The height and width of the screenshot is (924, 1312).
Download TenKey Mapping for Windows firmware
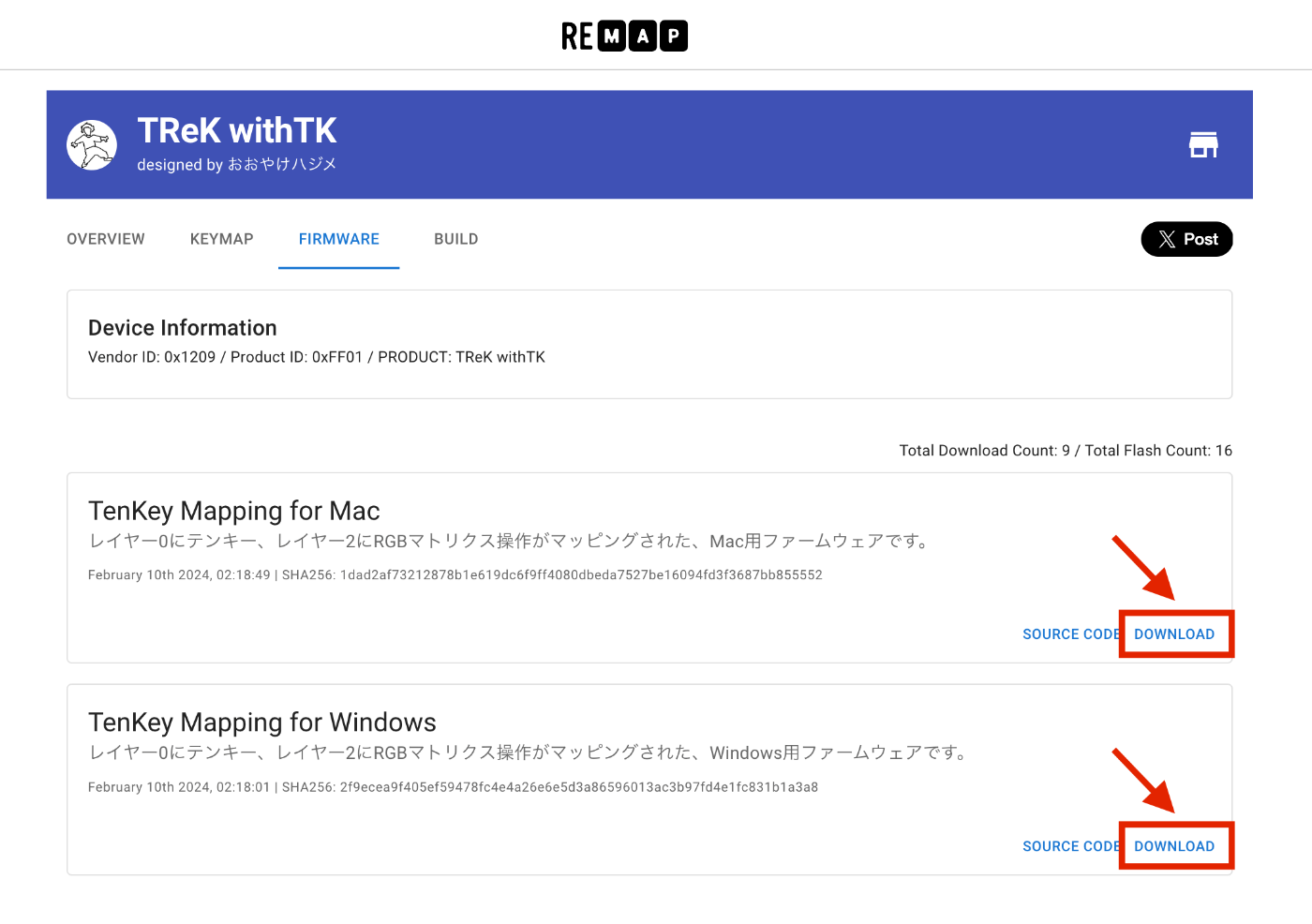[1174, 846]
